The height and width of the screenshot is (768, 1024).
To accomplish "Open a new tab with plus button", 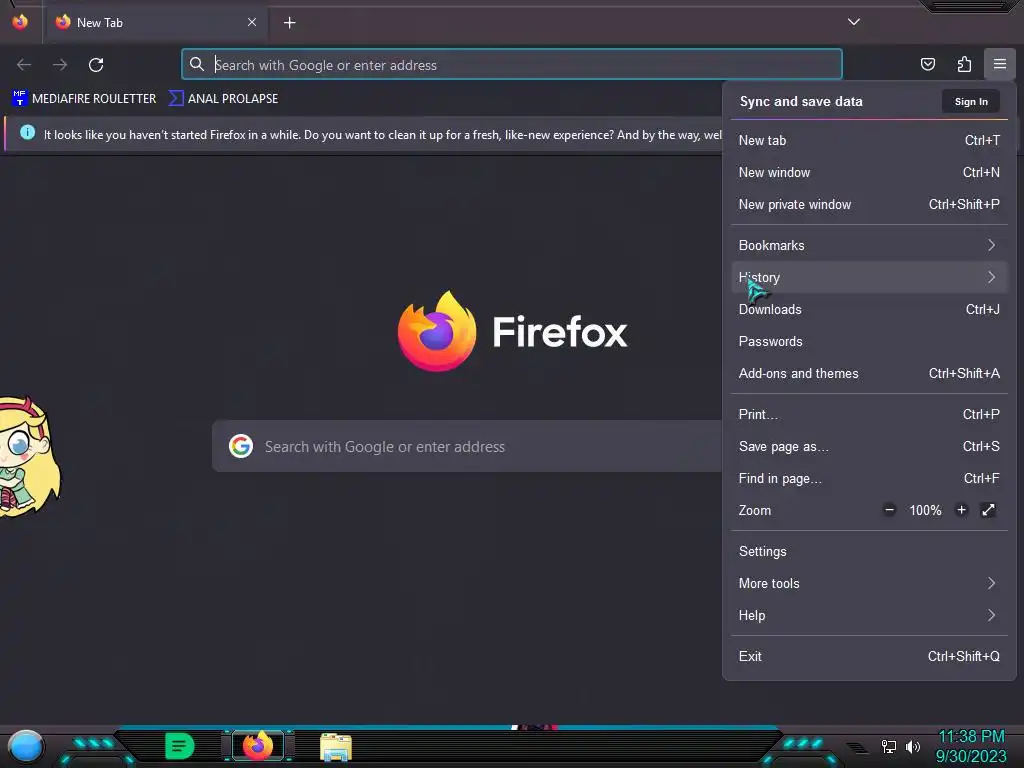I will [289, 23].
